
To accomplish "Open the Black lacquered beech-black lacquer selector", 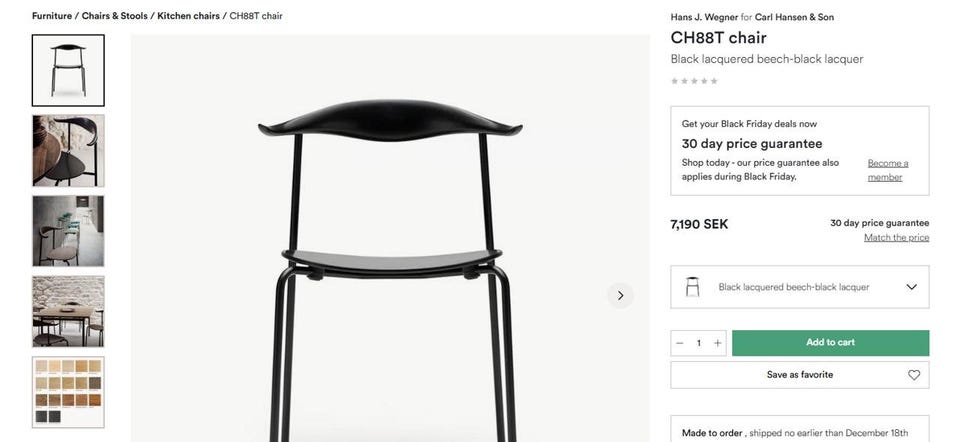I will coord(800,287).
